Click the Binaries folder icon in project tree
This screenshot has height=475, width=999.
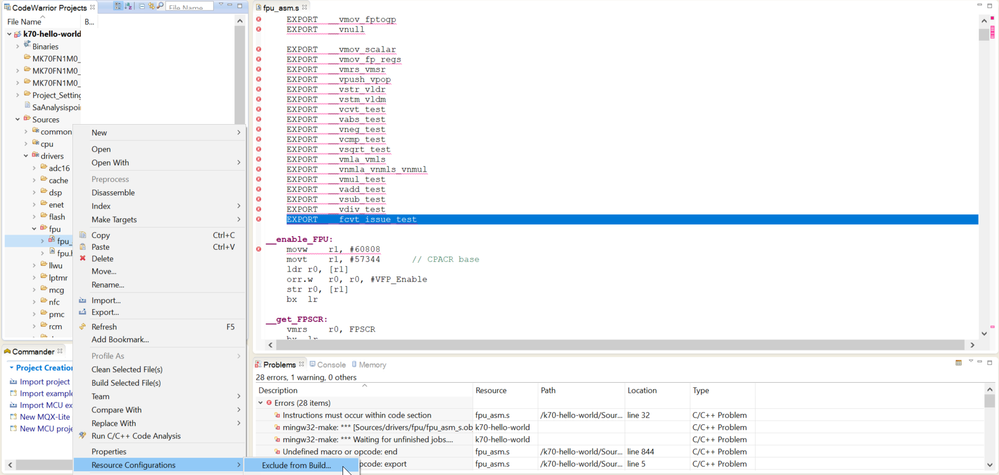click(27, 46)
